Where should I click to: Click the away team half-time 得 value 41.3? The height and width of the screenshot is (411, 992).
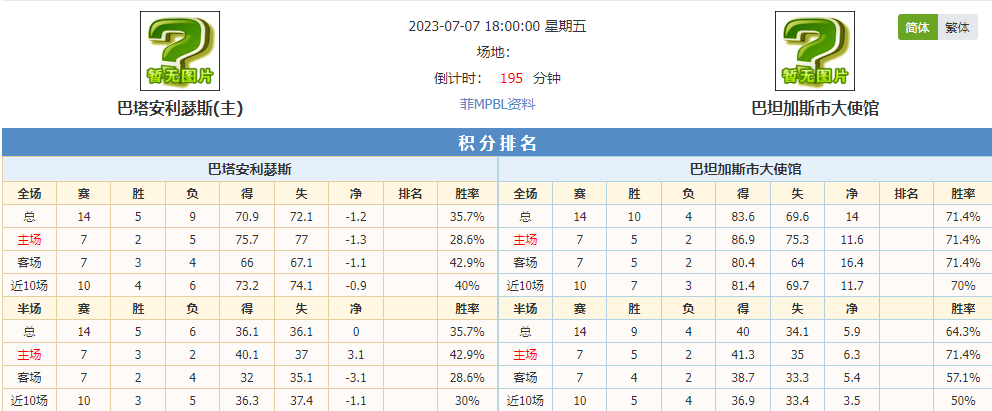pos(743,354)
